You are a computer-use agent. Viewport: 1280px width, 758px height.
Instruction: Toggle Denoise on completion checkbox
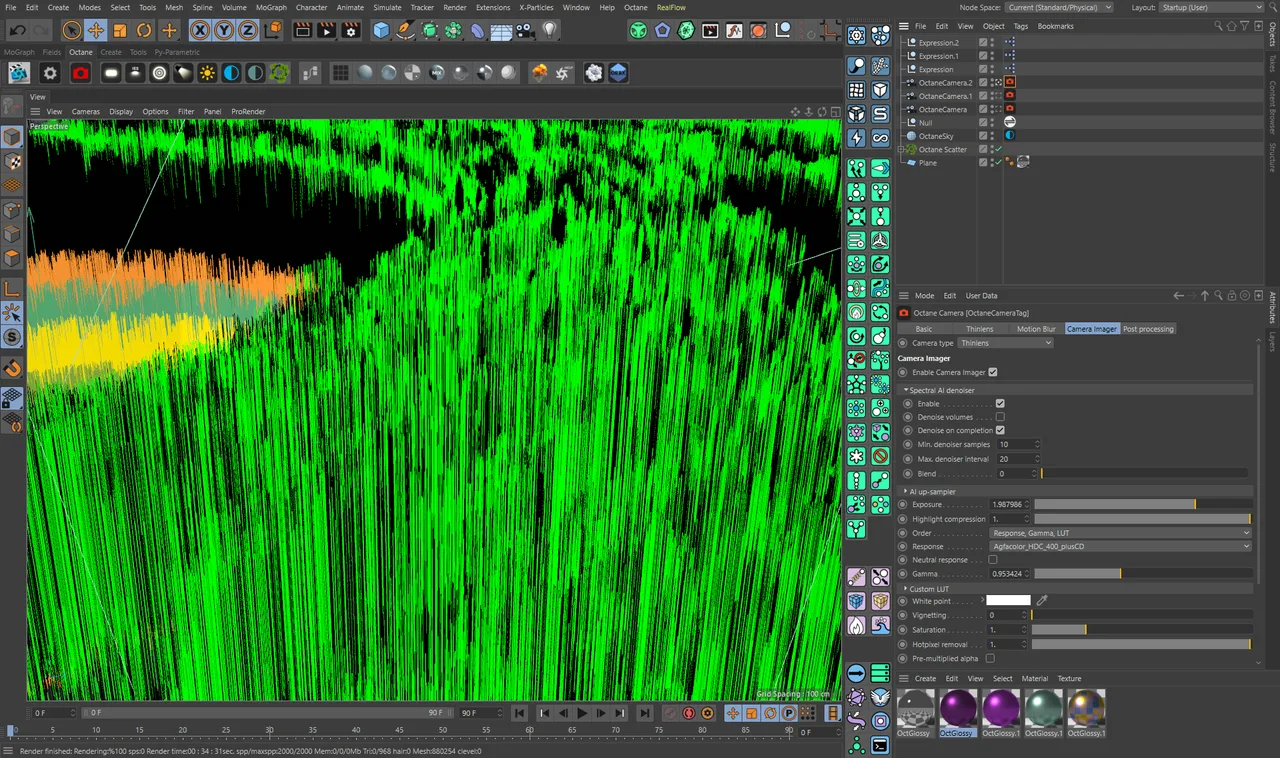click(x=1000, y=430)
